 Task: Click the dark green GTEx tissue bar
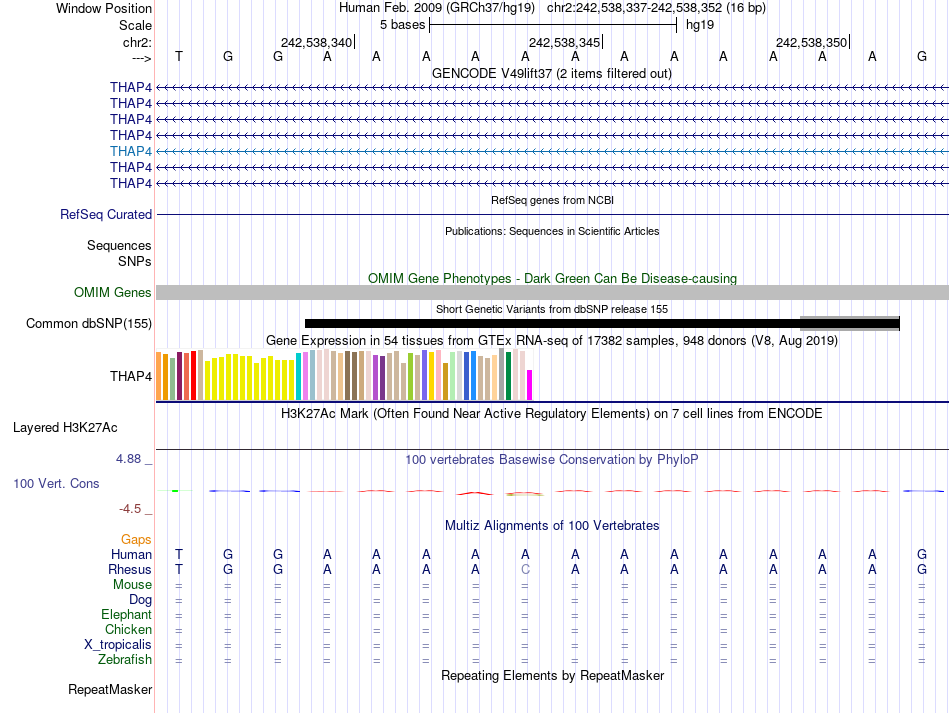508,376
